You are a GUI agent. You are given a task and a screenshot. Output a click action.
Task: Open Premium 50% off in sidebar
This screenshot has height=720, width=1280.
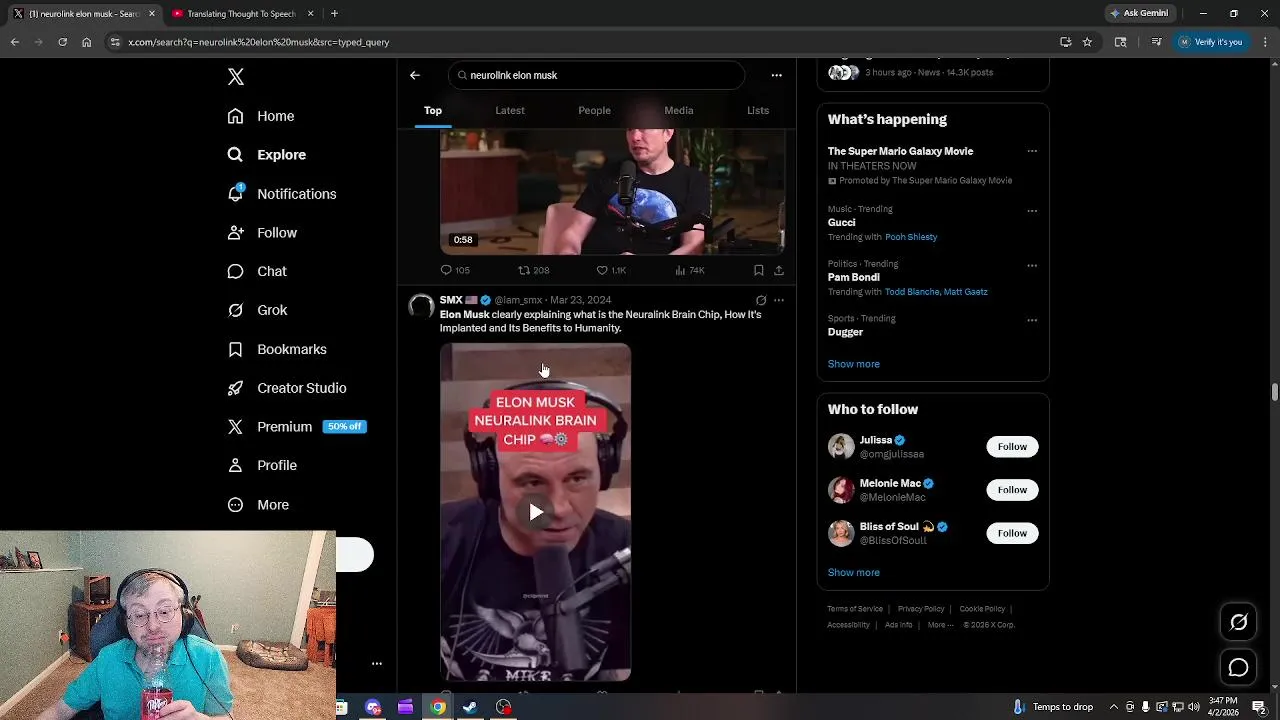pyautogui.click(x=297, y=427)
